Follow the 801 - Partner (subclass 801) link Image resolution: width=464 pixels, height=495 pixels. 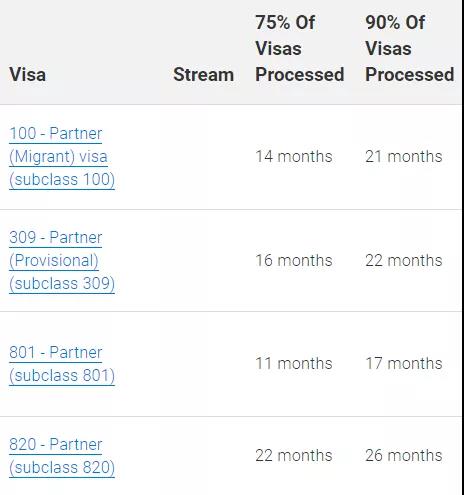coord(62,364)
